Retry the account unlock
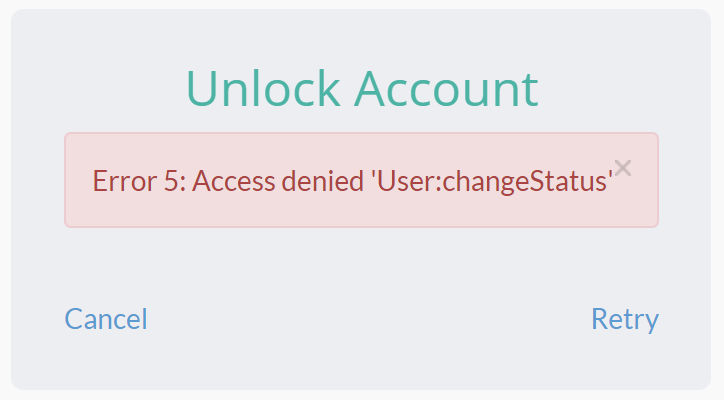The width and height of the screenshot is (724, 400). [625, 319]
